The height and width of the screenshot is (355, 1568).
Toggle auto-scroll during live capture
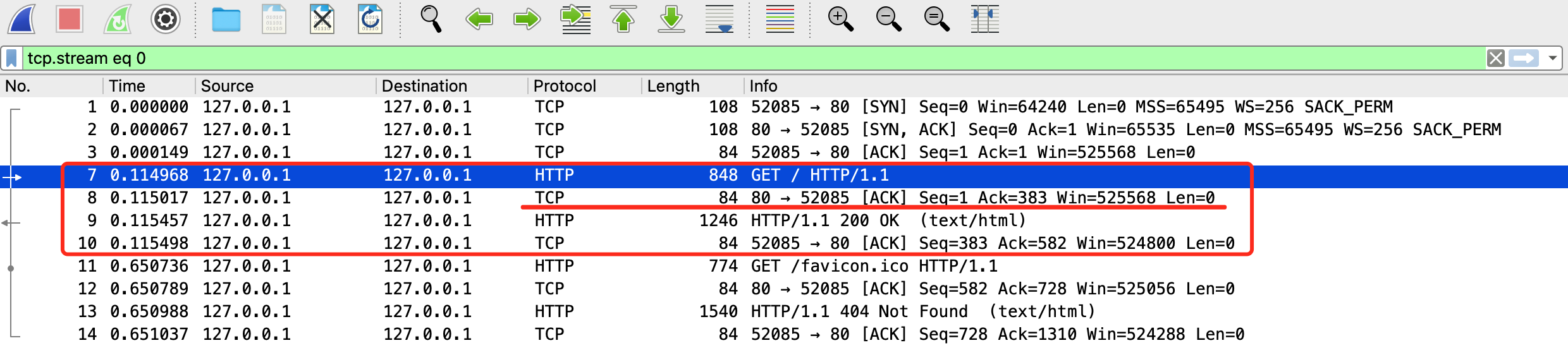[x=719, y=19]
